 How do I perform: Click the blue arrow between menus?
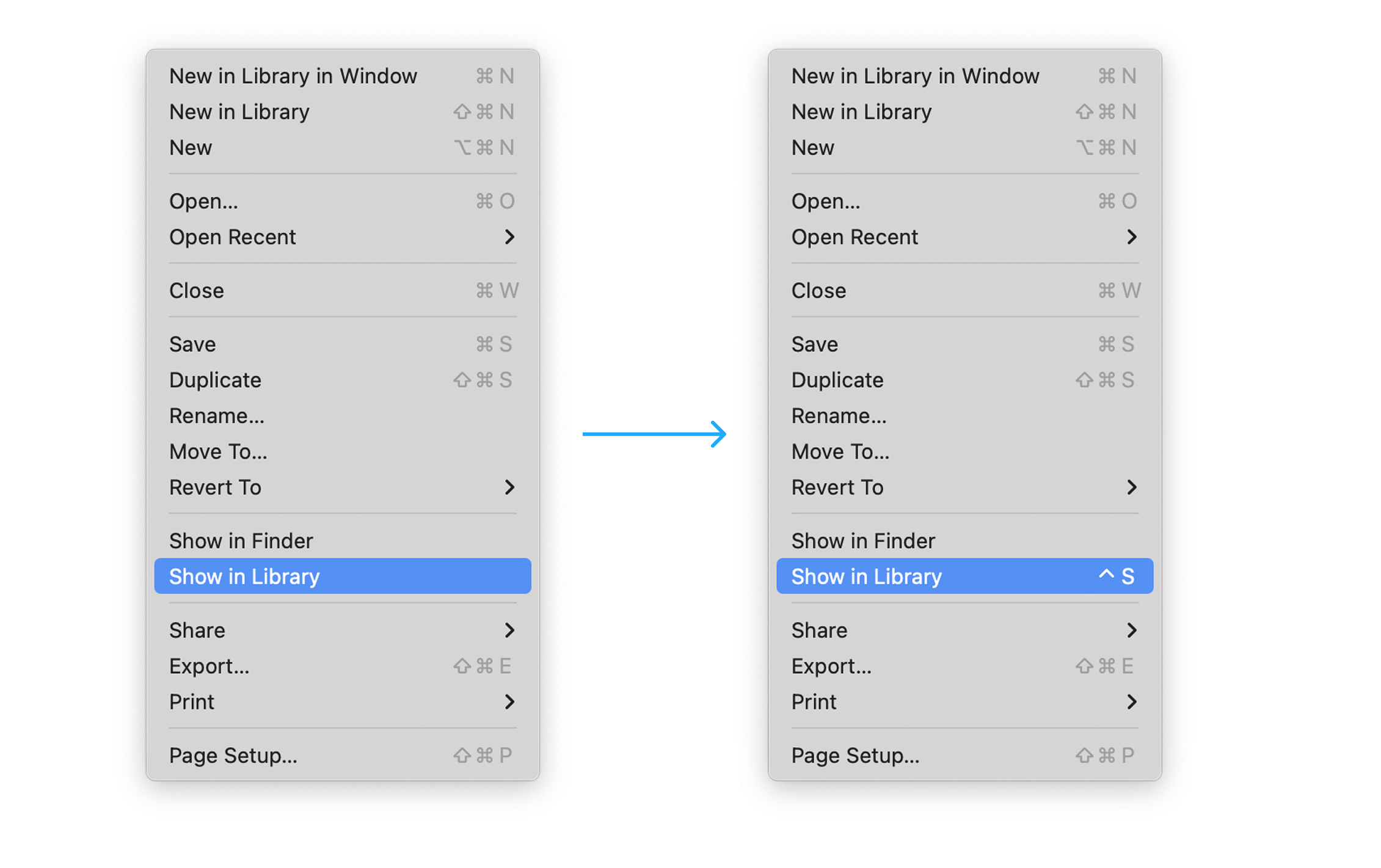[658, 440]
